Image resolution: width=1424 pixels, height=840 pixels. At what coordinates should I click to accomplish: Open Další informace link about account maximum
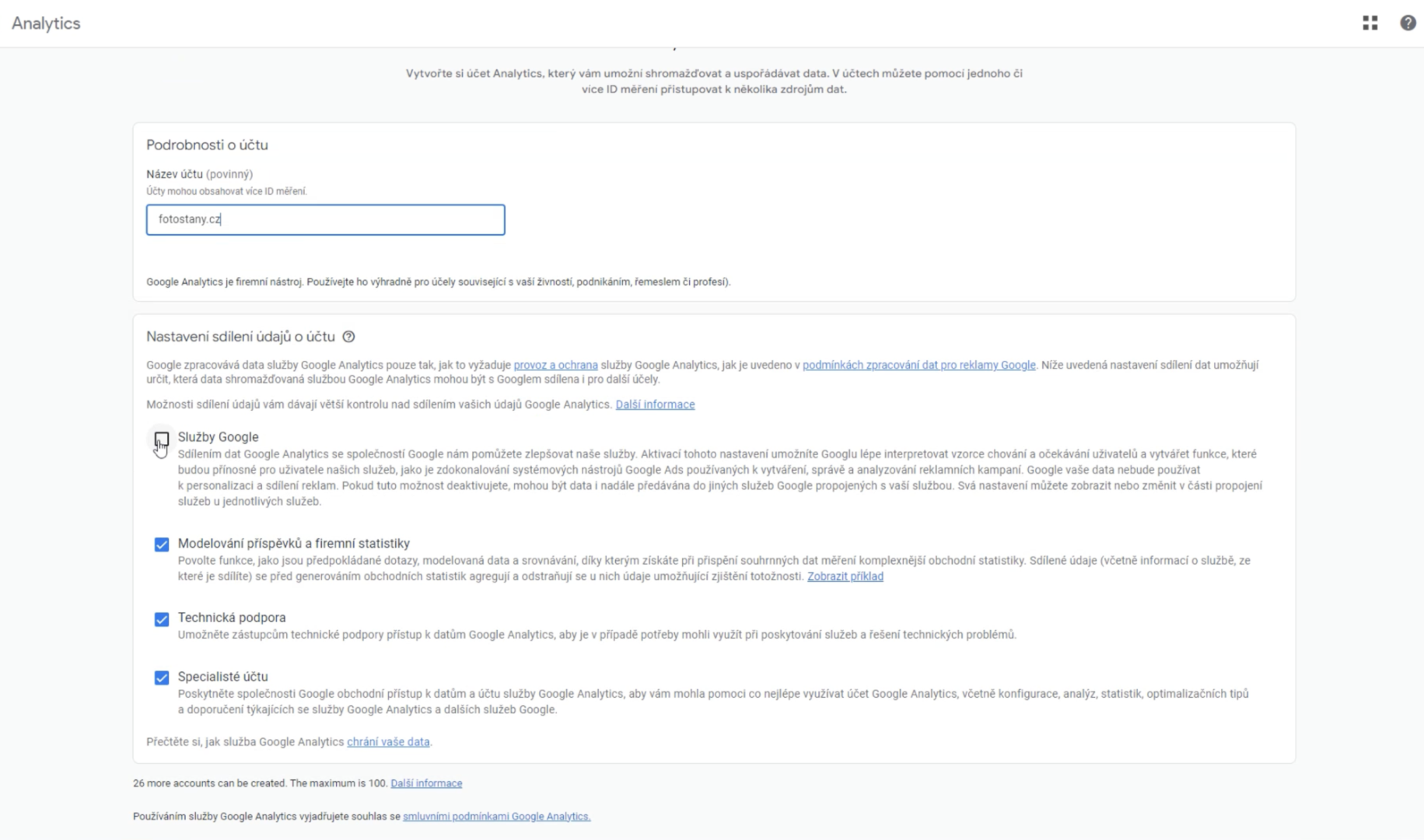click(426, 783)
